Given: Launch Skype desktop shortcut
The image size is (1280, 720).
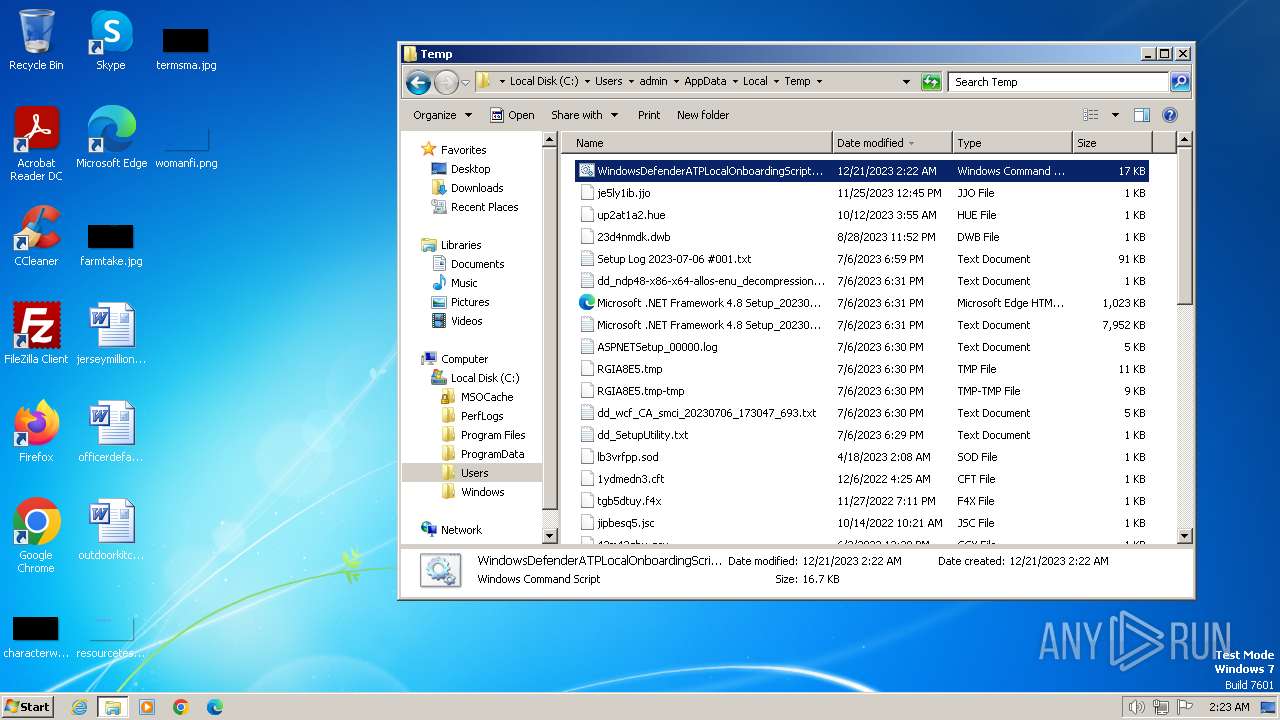Looking at the screenshot, I should [110, 40].
